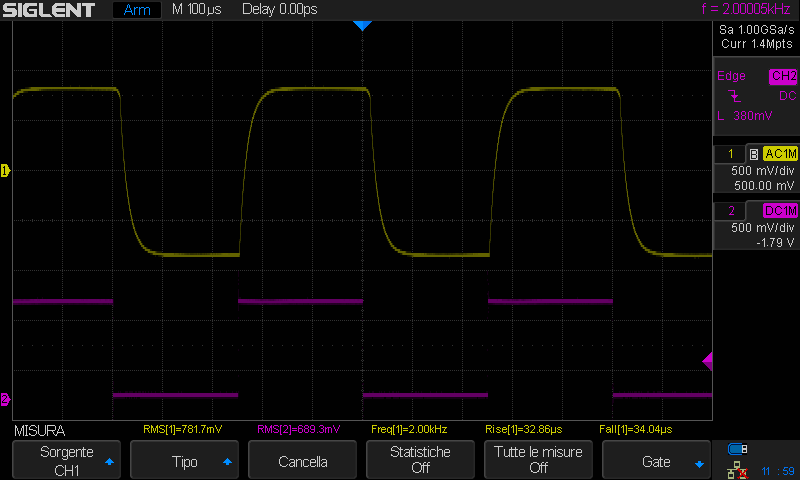This screenshot has height=480, width=800.
Task: Click the MISURA menu title
Action: (39, 431)
